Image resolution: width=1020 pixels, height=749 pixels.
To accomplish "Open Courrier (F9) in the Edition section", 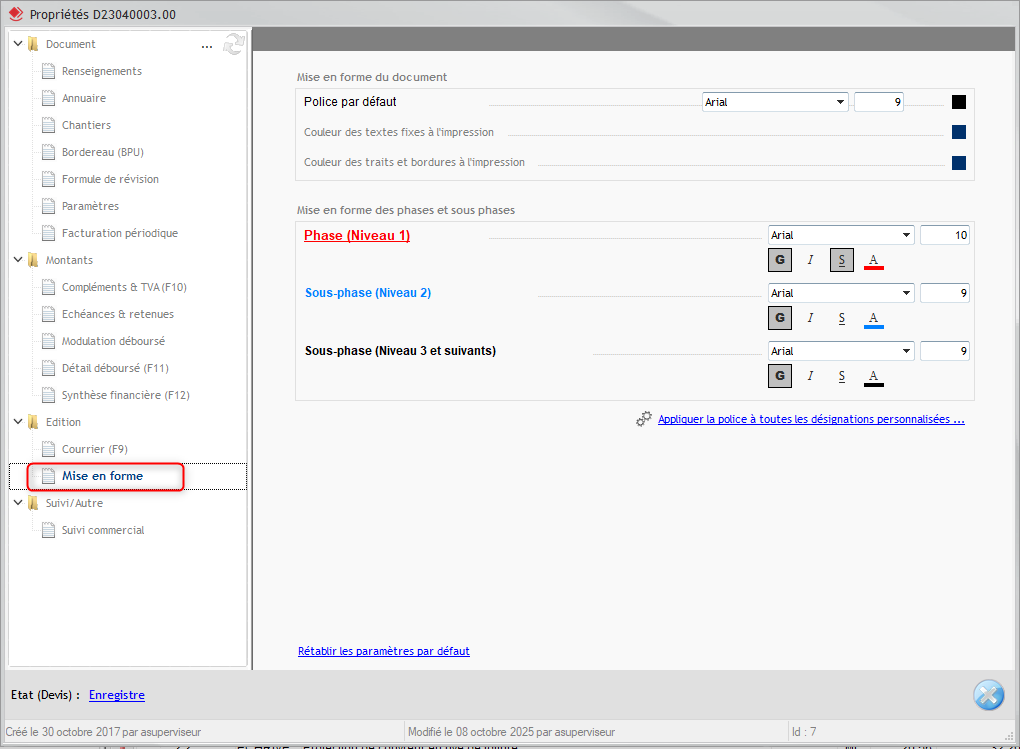I will point(95,449).
